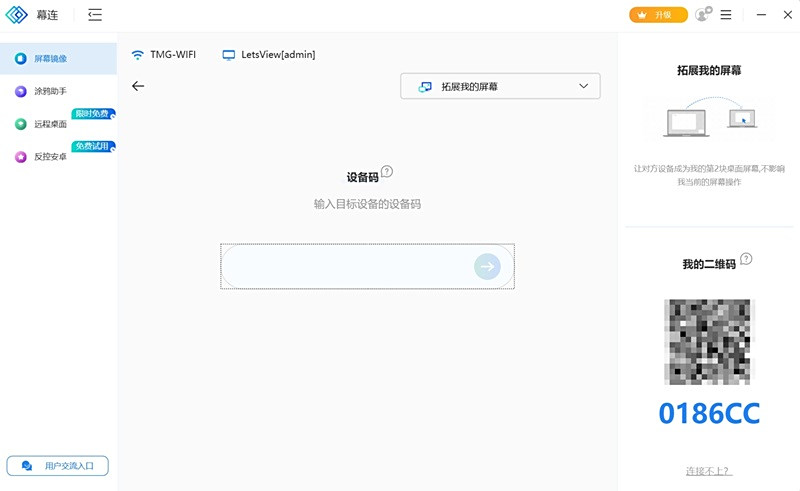Screen dimensions: 800x491
Task: Switch to 涂鸦助手 in the sidebar
Action: point(50,92)
